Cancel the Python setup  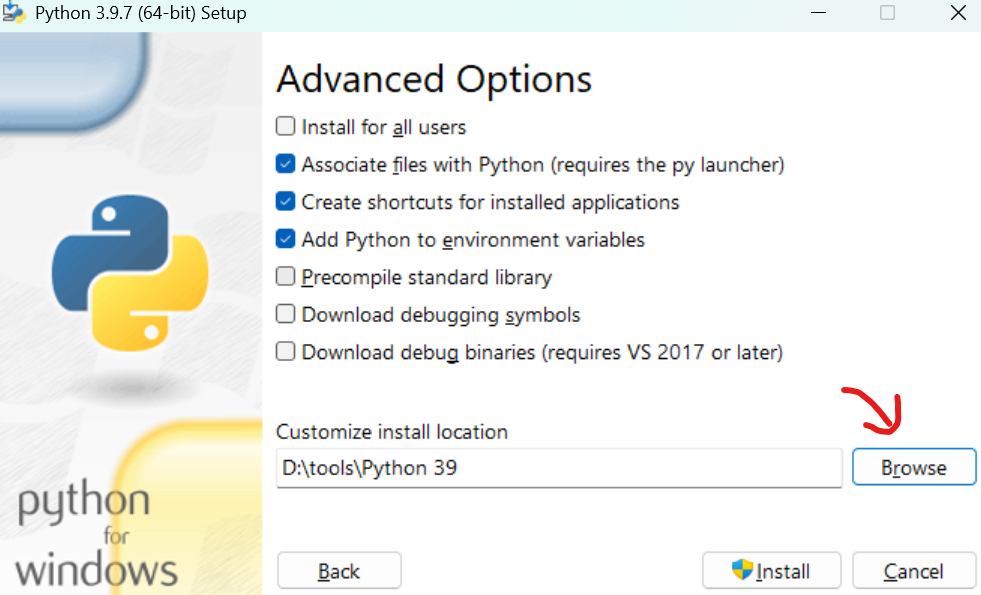913,570
